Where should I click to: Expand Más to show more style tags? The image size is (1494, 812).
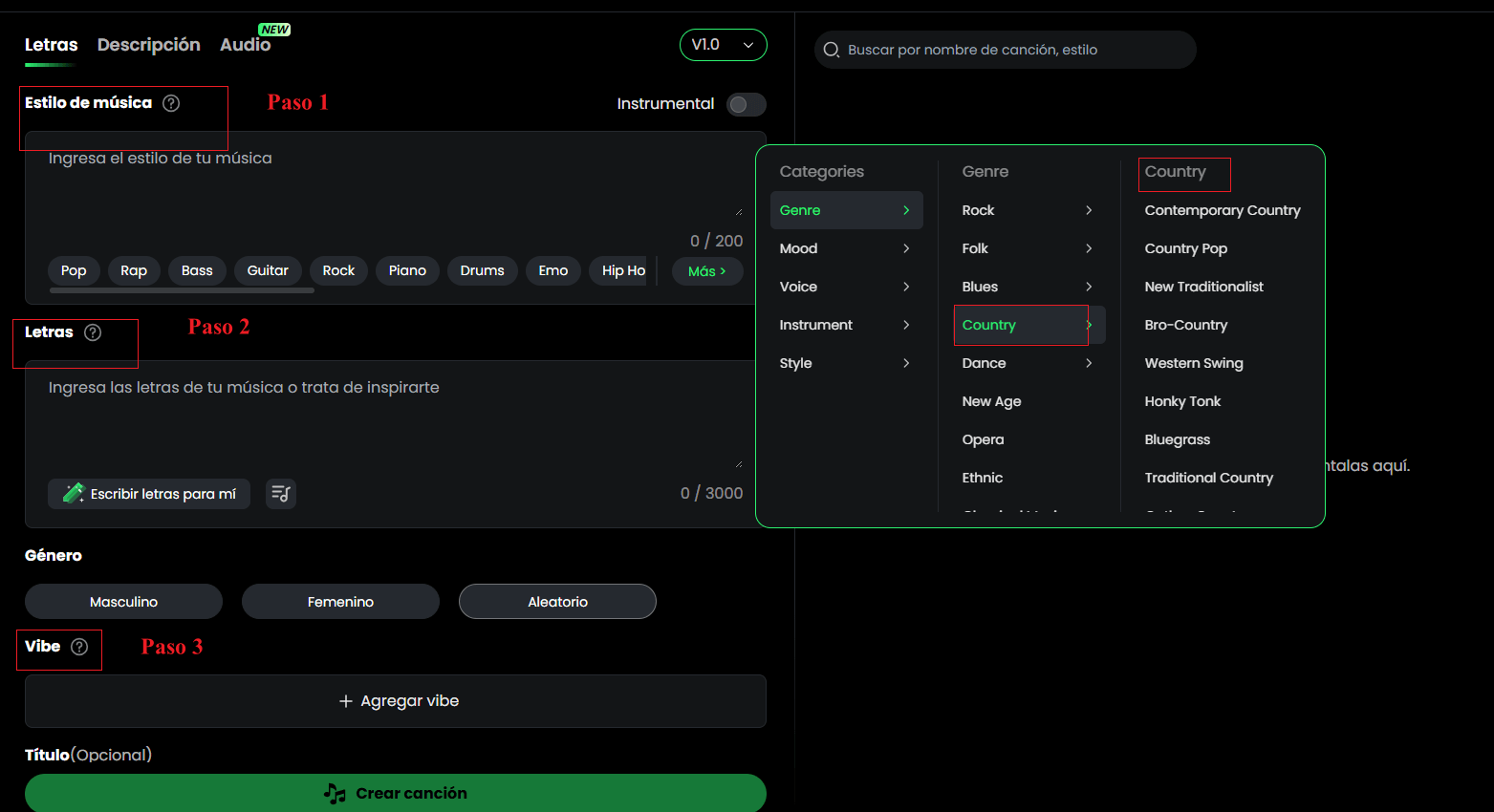coord(706,271)
